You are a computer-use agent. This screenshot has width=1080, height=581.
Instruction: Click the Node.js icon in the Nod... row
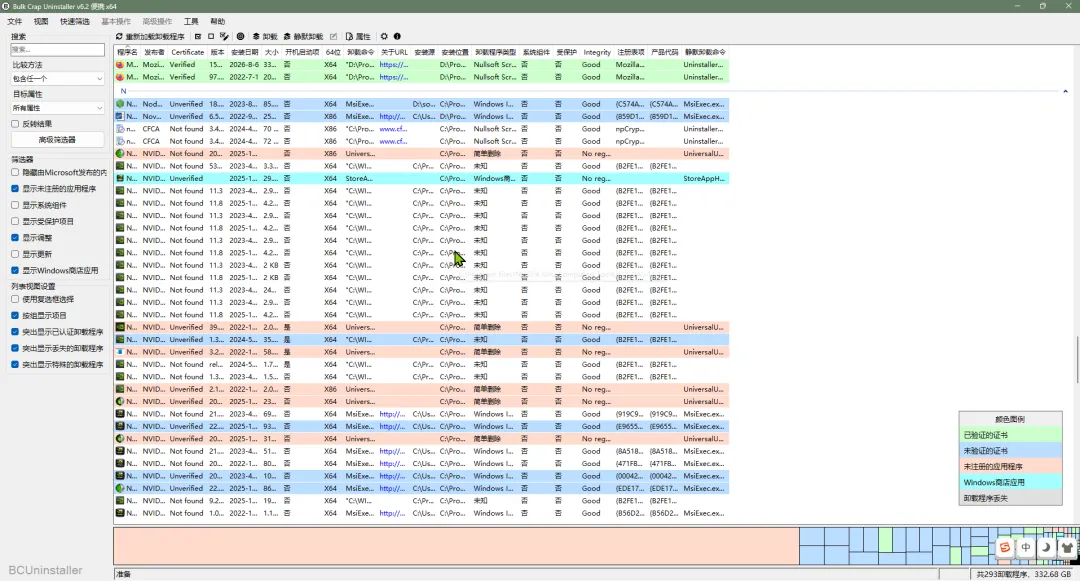pyautogui.click(x=120, y=104)
